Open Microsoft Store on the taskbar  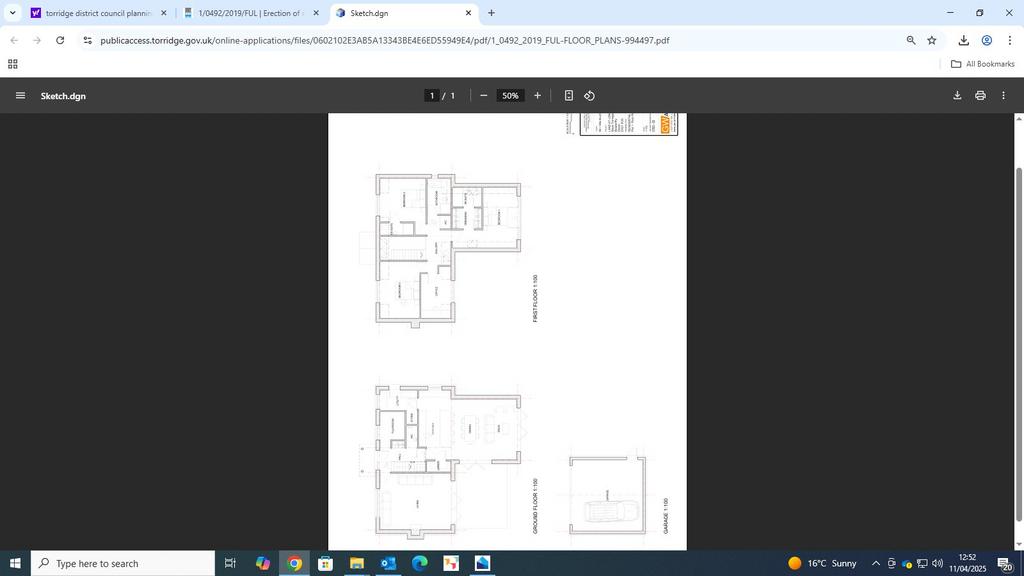click(325, 563)
